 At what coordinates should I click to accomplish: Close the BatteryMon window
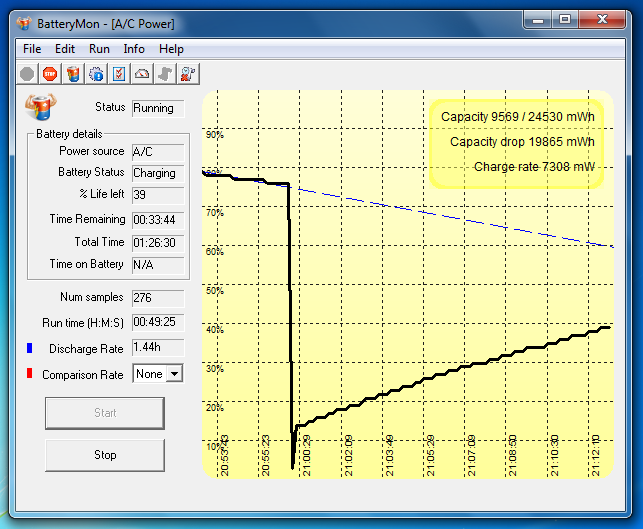click(x=602, y=20)
